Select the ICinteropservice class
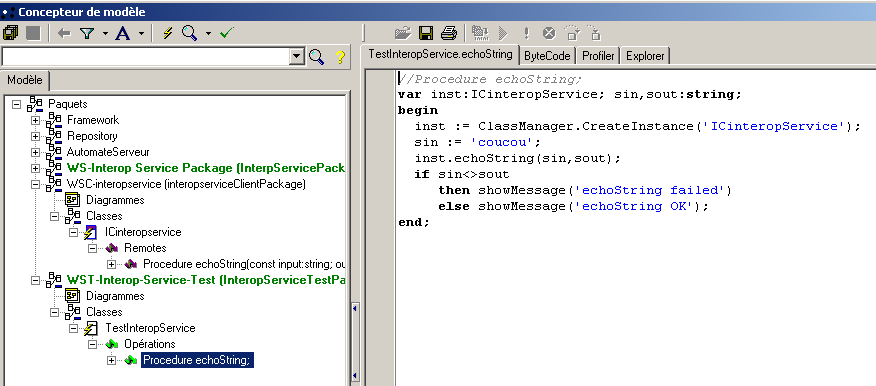The height and width of the screenshot is (386, 876). pyautogui.click(x=143, y=232)
